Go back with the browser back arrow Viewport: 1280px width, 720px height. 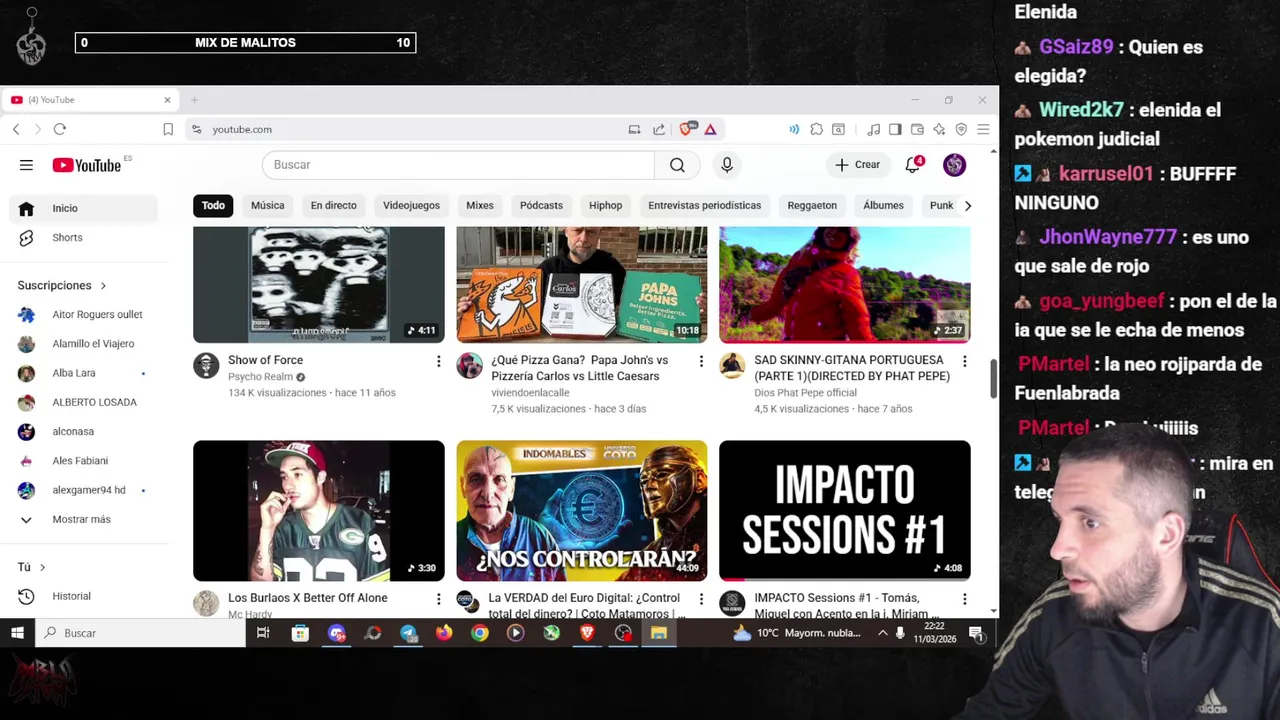(x=16, y=129)
